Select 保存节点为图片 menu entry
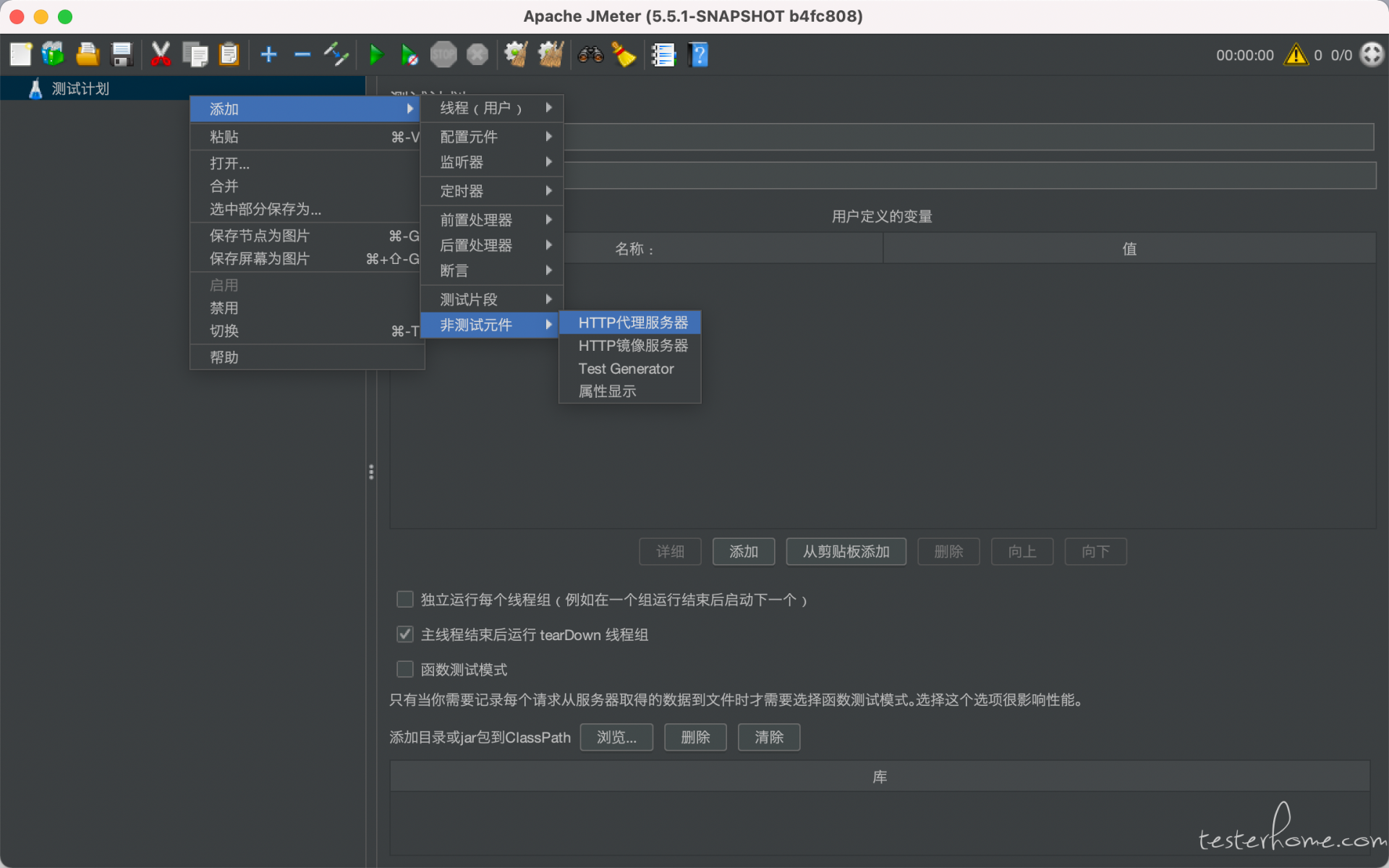Image resolution: width=1389 pixels, height=868 pixels. click(306, 236)
